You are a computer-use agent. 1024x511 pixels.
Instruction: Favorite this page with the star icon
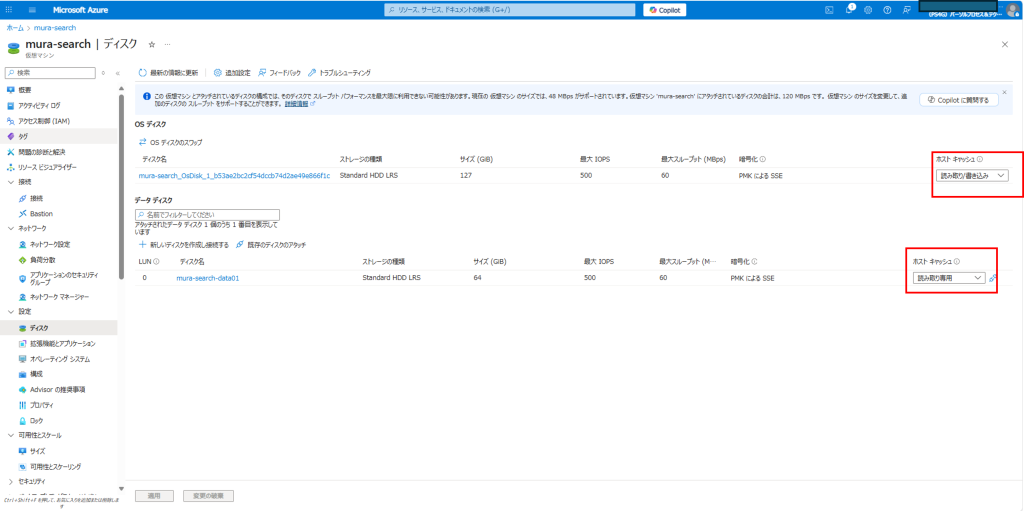151,45
